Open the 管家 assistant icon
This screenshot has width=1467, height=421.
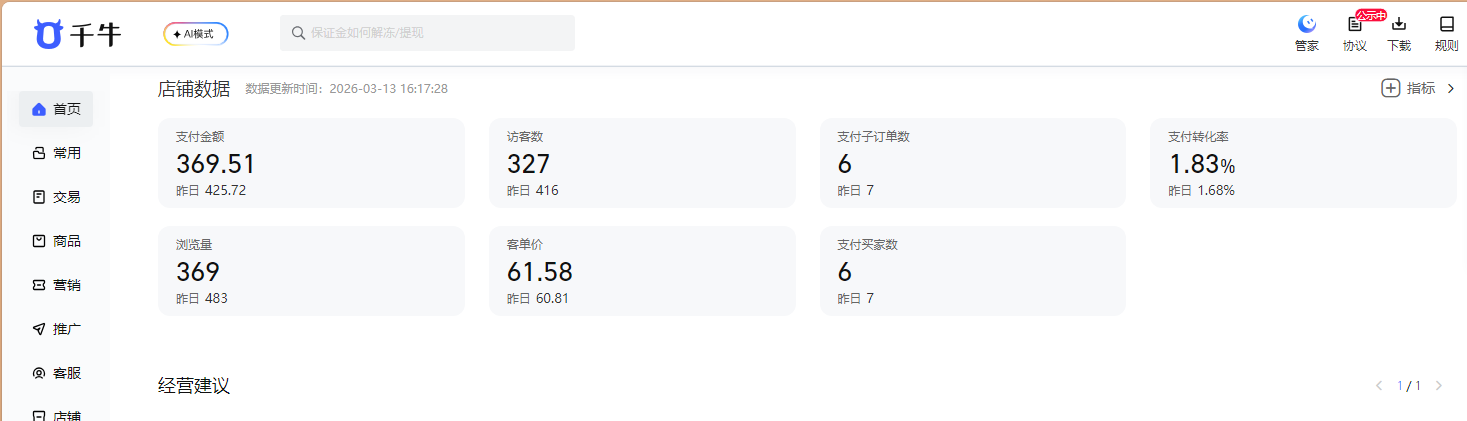pos(1307,24)
